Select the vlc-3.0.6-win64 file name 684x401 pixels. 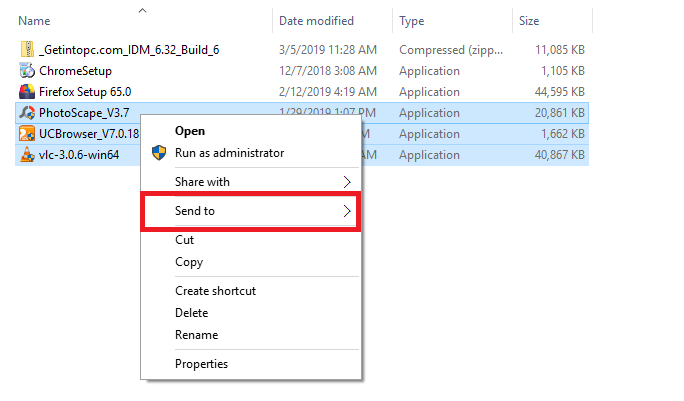(x=79, y=154)
